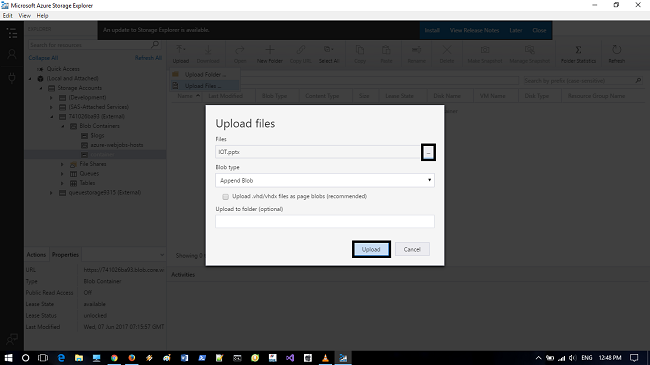Choose Upload Folder menu entry
This screenshot has height=365, width=650.
coord(205,75)
